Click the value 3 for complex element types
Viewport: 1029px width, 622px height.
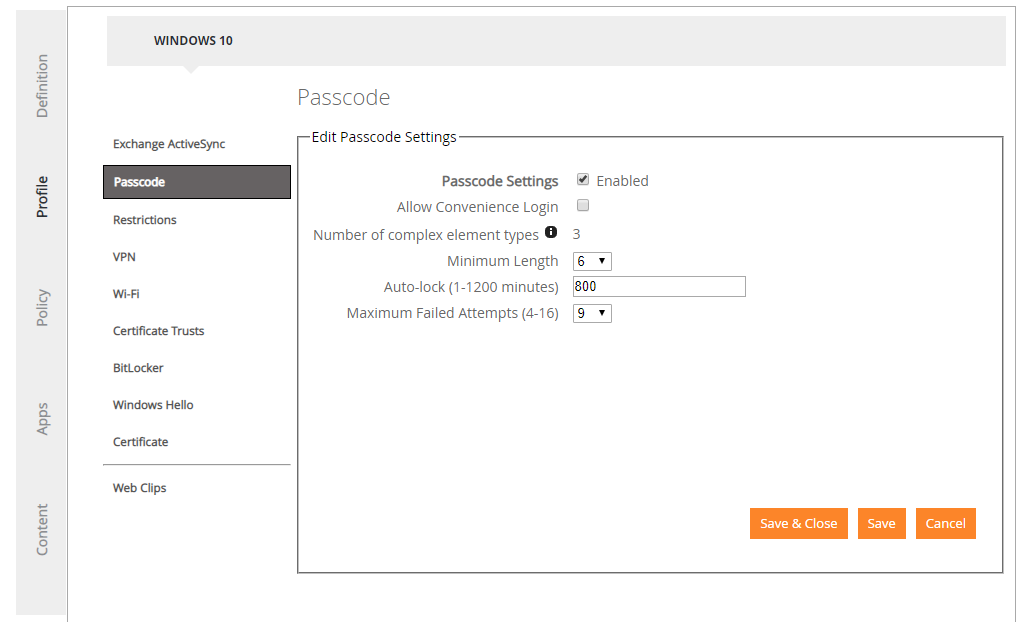coord(576,234)
